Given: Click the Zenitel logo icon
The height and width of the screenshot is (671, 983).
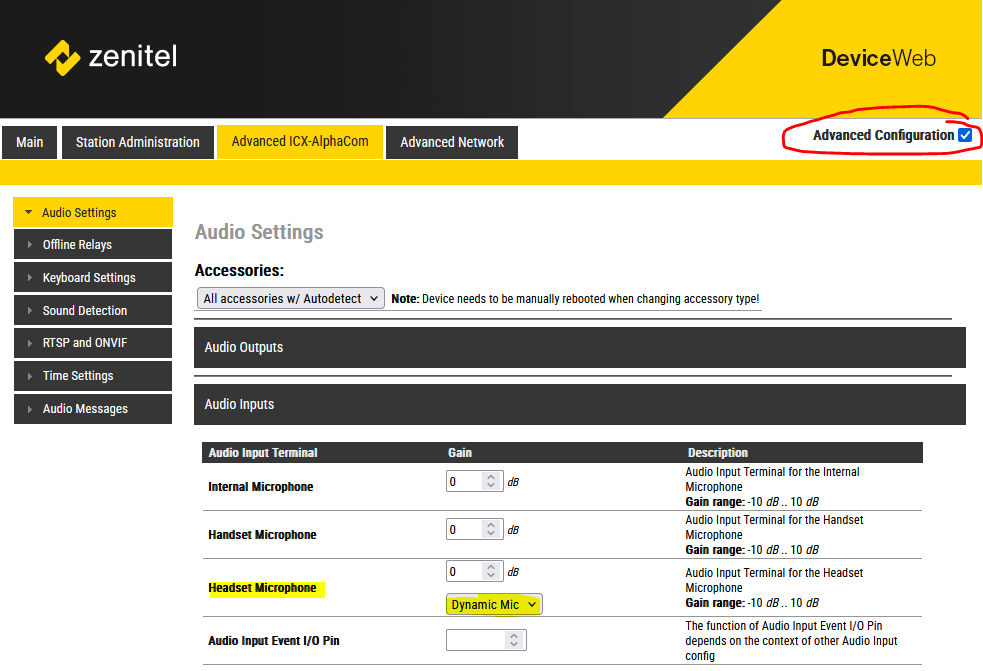Looking at the screenshot, I should pyautogui.click(x=63, y=57).
